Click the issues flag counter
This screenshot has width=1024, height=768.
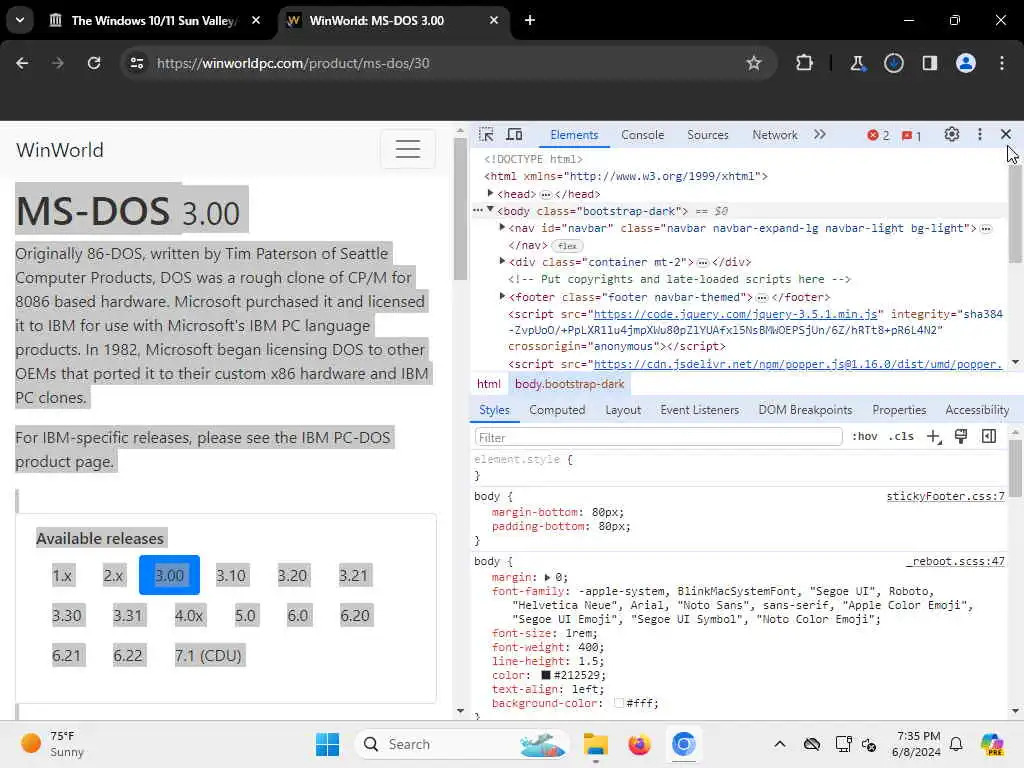pyautogui.click(x=911, y=136)
